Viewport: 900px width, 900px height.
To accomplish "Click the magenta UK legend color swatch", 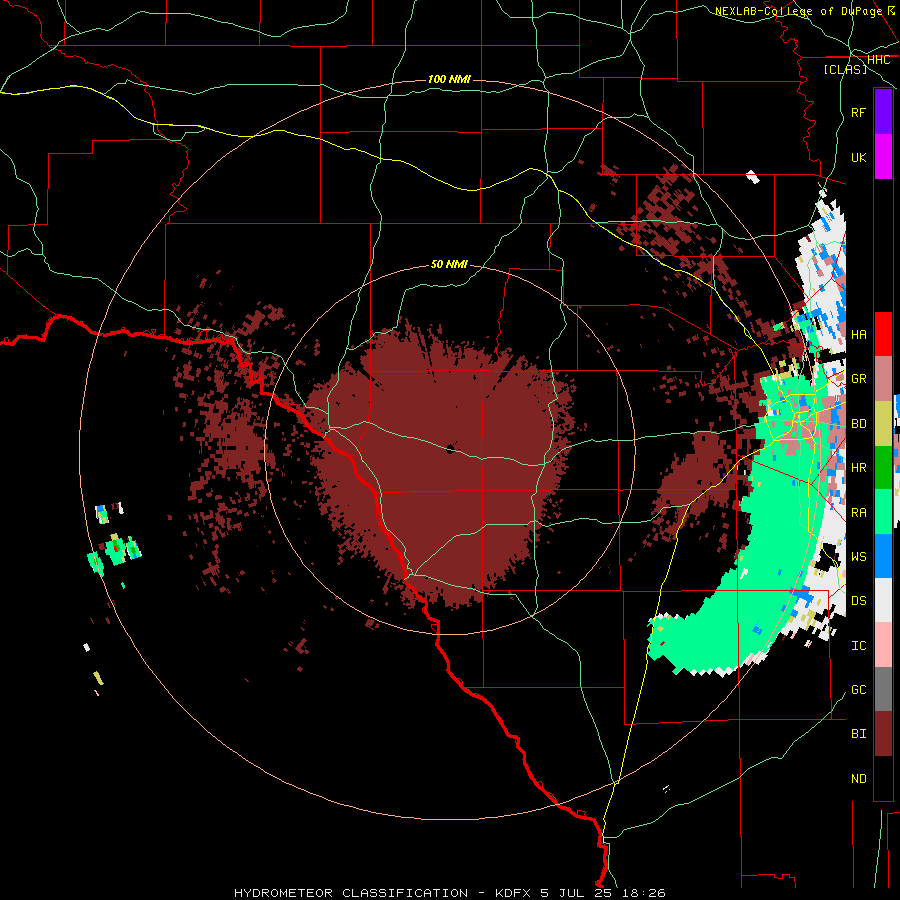I will [x=883, y=157].
